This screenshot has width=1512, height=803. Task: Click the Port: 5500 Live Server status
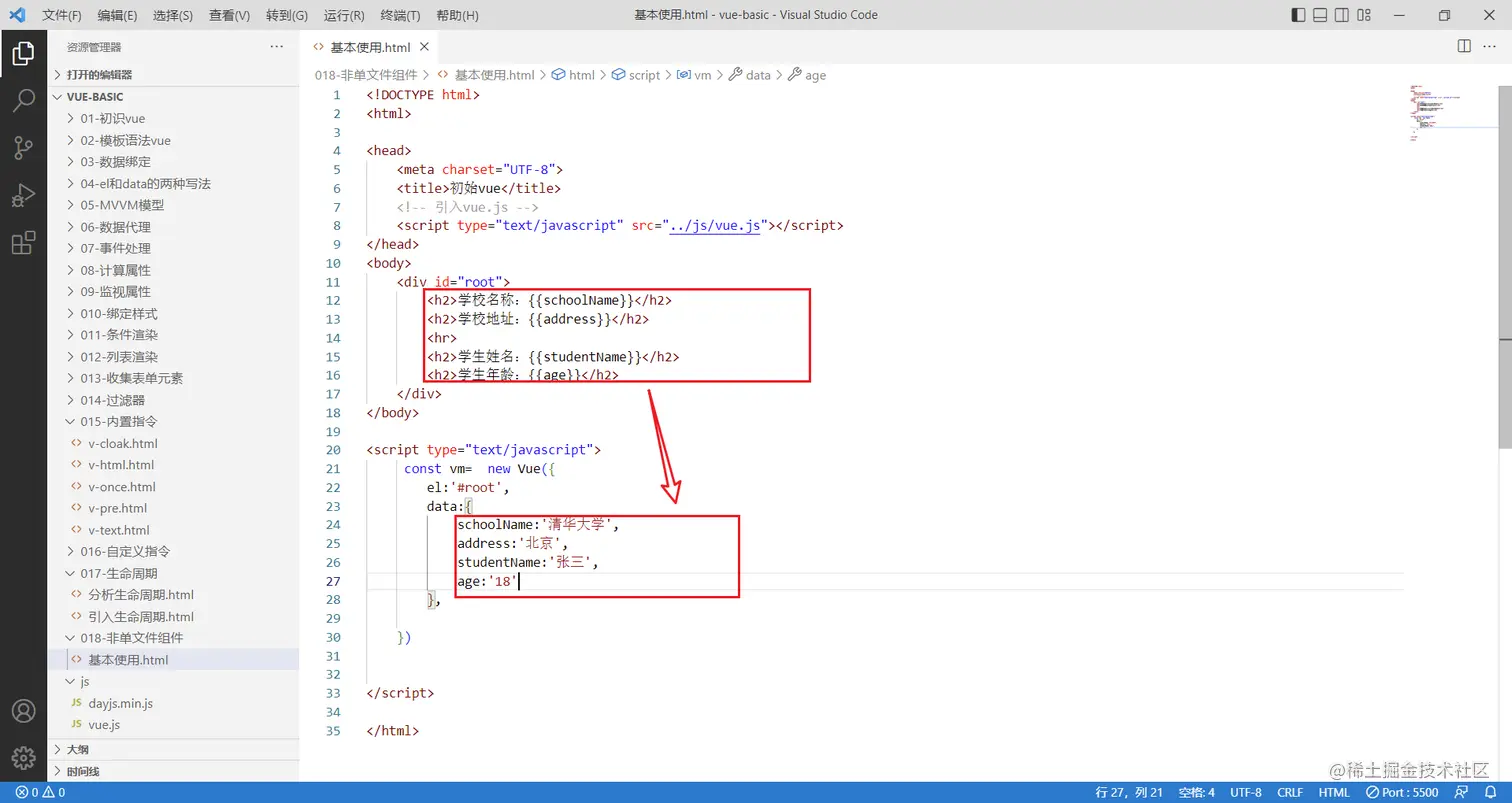1402,793
